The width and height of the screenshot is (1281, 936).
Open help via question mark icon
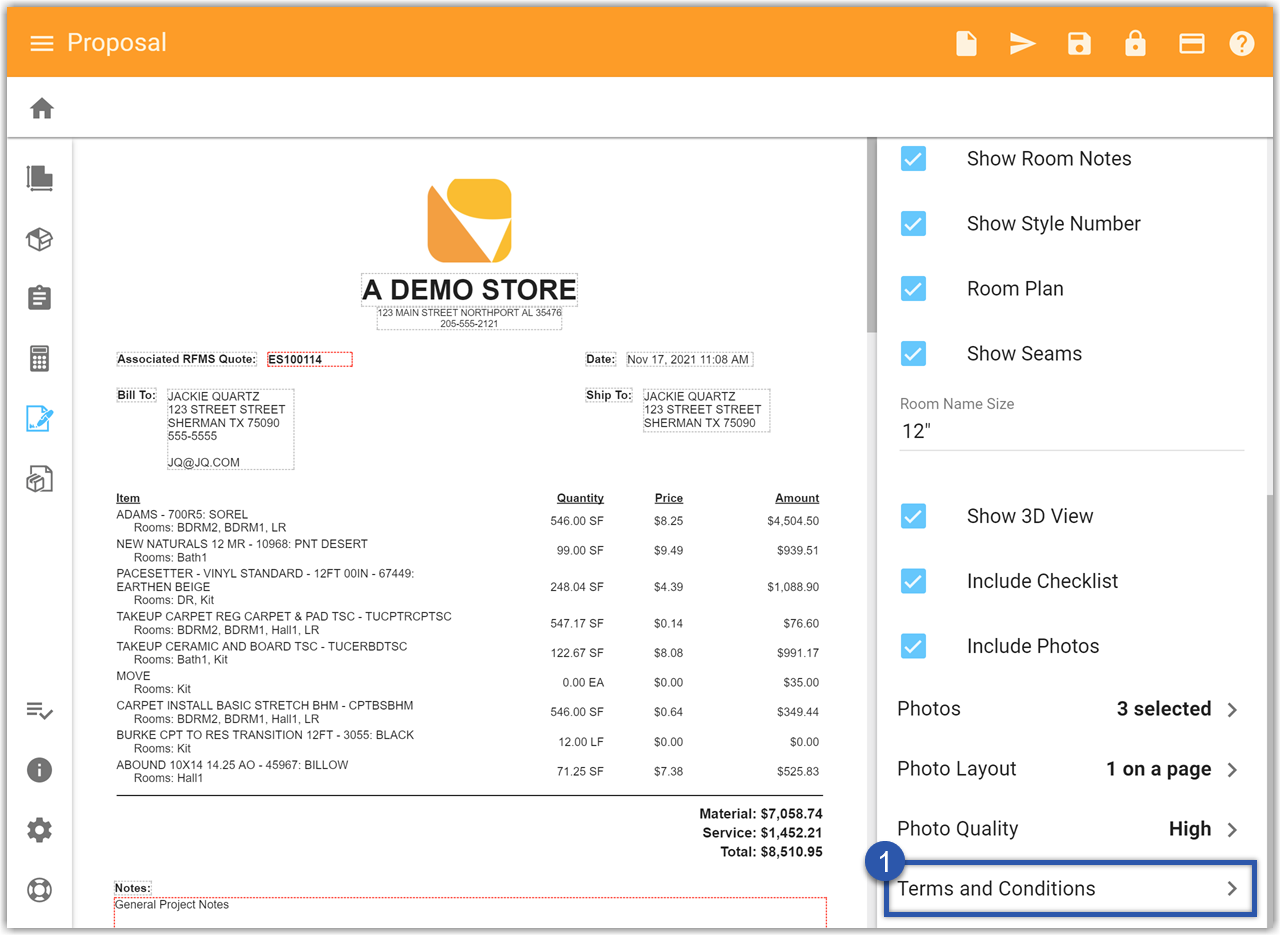coord(1242,43)
